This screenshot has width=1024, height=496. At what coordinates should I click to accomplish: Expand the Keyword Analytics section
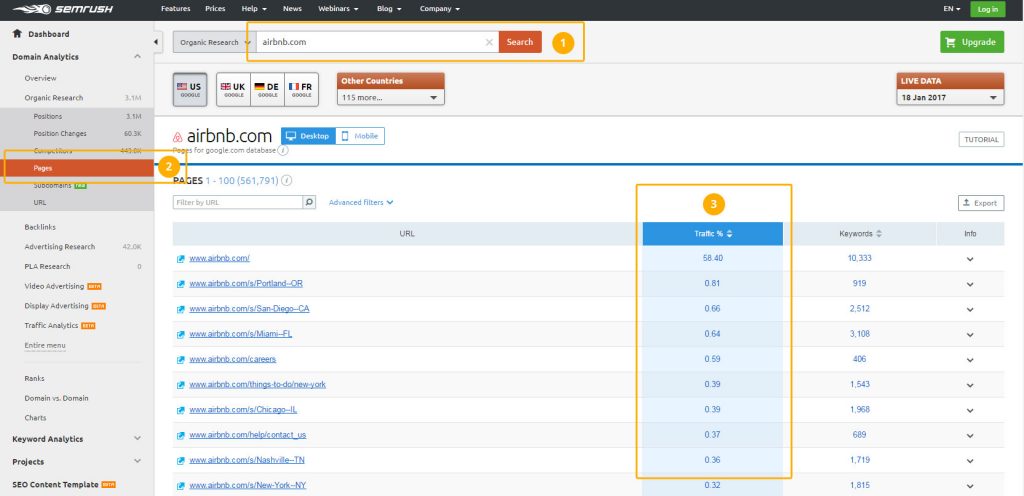[x=137, y=439]
